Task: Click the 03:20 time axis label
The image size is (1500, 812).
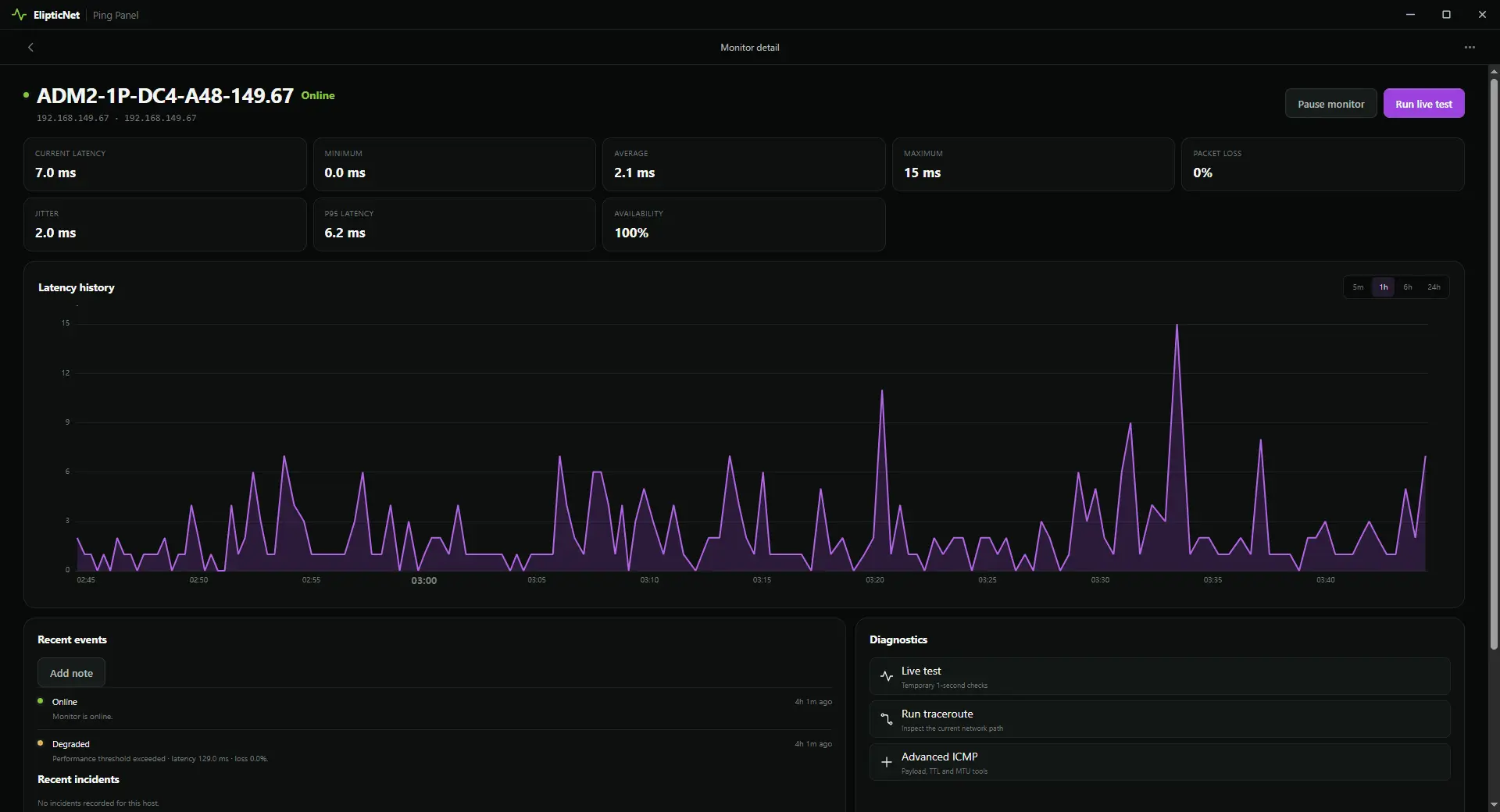Action: click(x=875, y=580)
